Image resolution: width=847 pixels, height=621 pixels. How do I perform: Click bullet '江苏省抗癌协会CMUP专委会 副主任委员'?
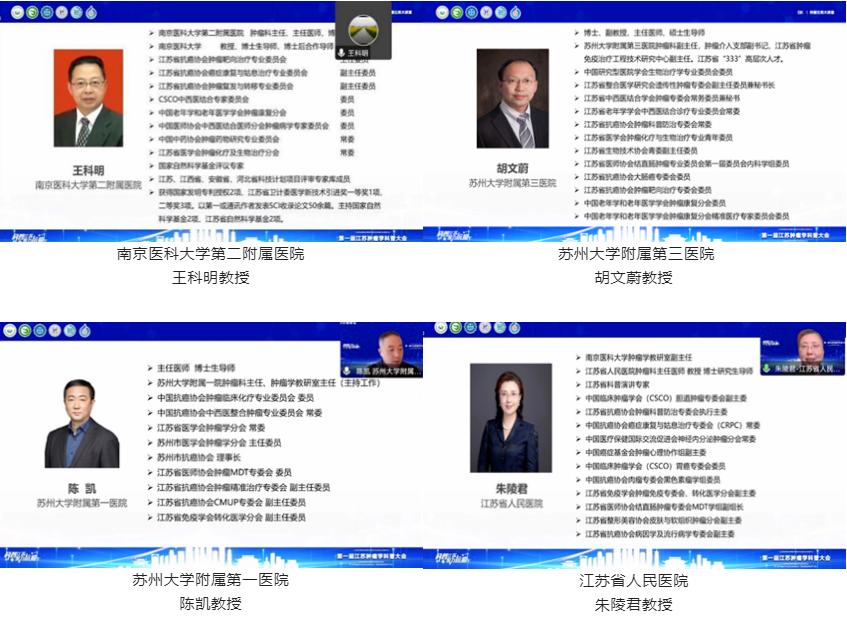click(x=231, y=502)
